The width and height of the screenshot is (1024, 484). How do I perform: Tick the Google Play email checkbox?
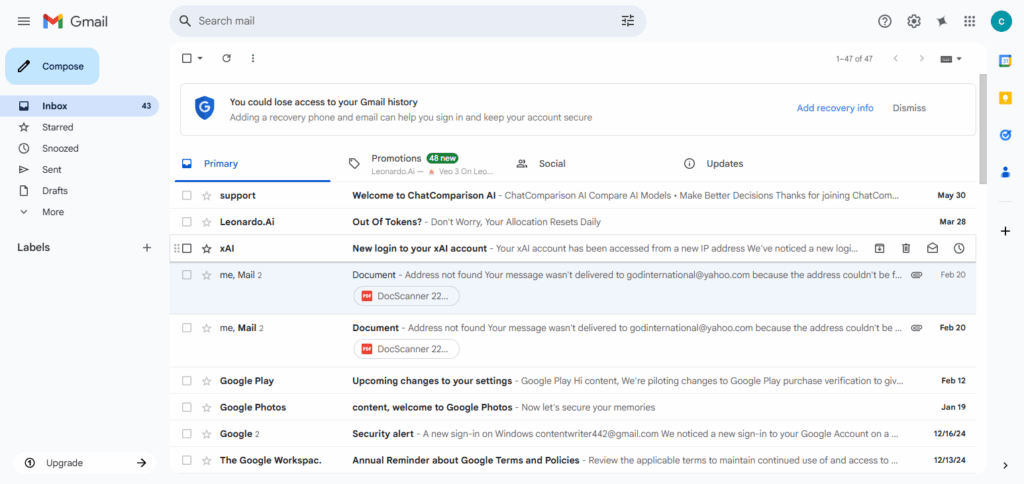[187, 381]
